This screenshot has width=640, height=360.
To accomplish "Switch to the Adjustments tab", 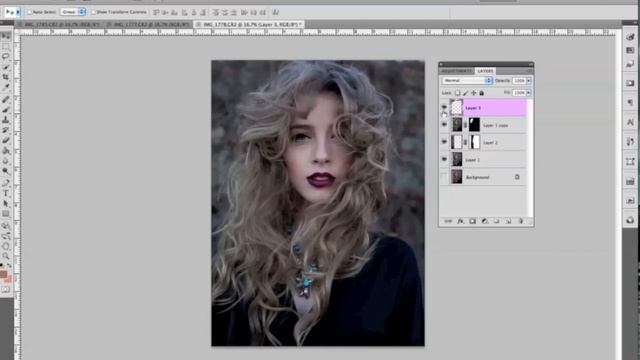I will coord(457,71).
